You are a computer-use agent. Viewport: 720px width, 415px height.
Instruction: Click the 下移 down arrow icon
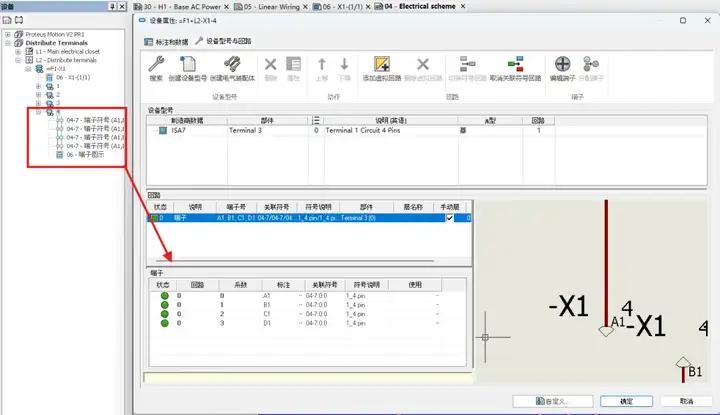point(344,65)
